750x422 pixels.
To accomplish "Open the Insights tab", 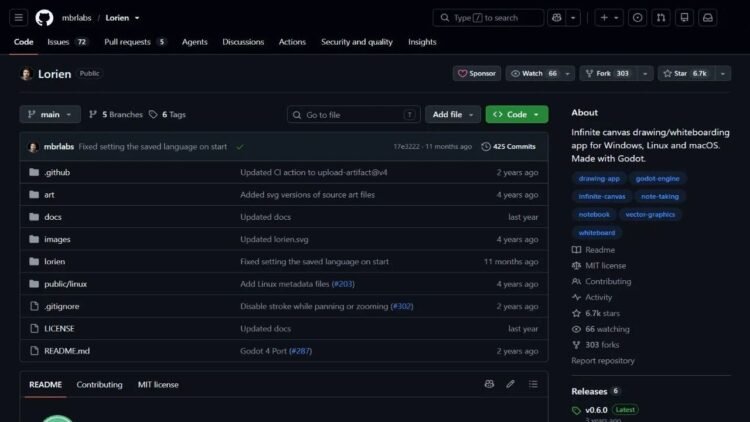I will pos(422,42).
